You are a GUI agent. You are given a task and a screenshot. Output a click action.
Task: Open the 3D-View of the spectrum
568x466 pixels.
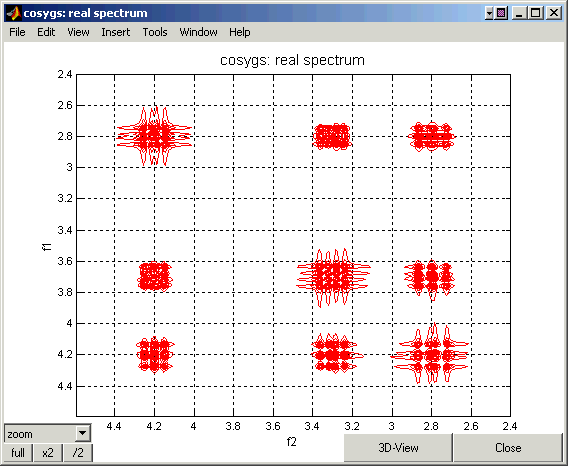(x=398, y=448)
